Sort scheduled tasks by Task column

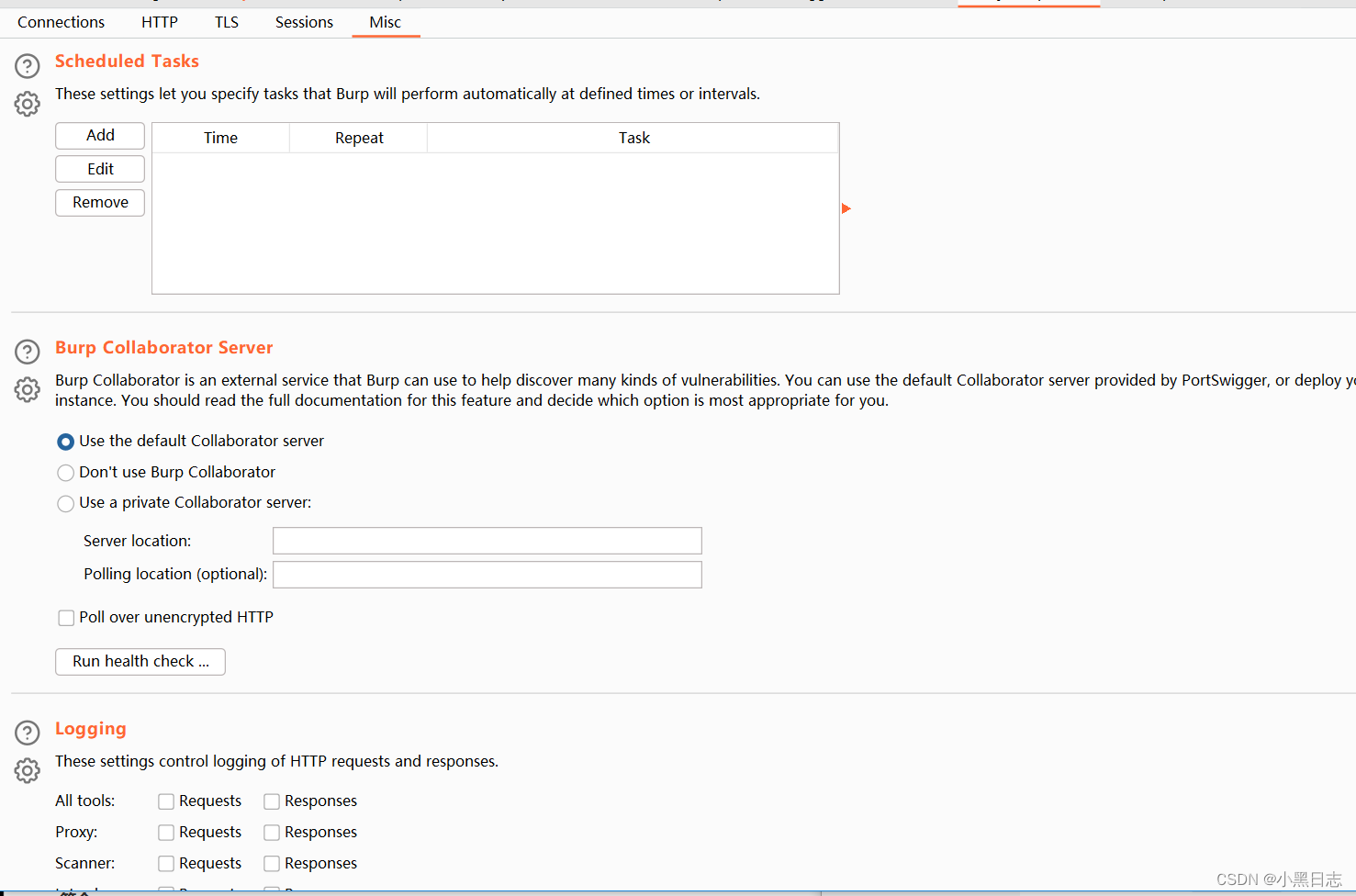pyautogui.click(x=633, y=138)
